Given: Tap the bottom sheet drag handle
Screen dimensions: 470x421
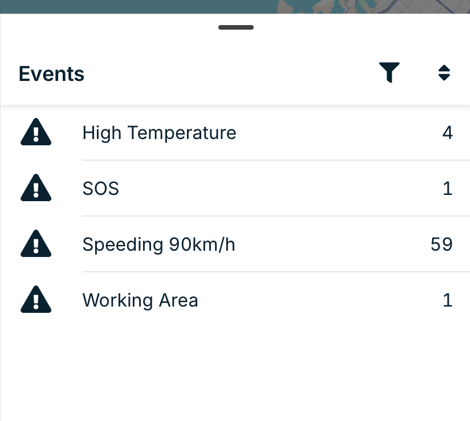Looking at the screenshot, I should [x=236, y=27].
